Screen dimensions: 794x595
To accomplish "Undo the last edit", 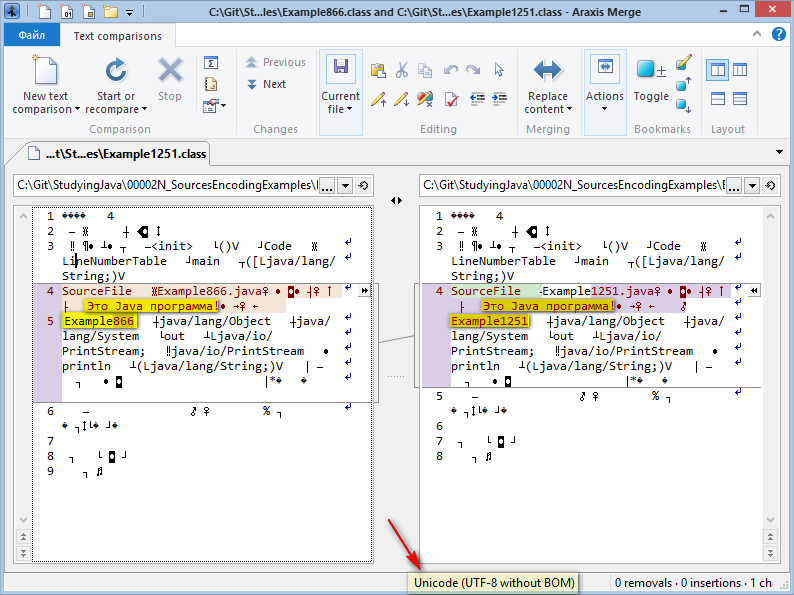I will (x=450, y=70).
